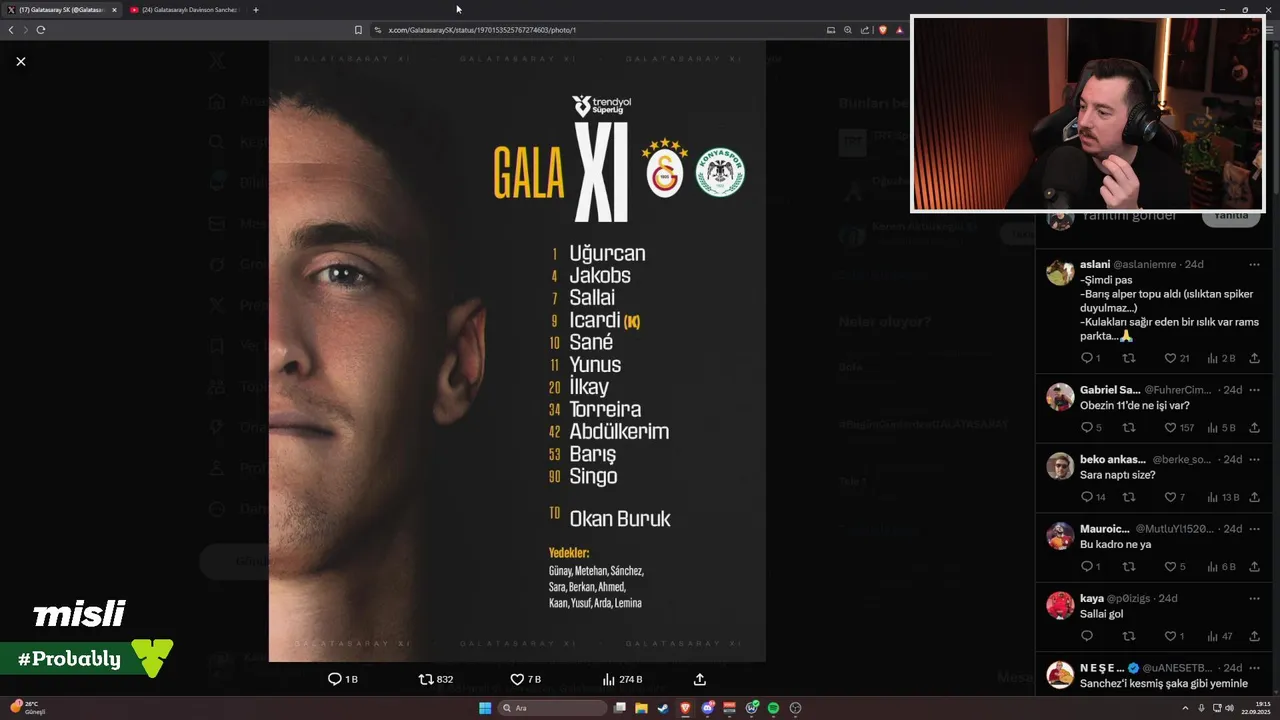Open aslani's profile avatar

(x=1060, y=272)
